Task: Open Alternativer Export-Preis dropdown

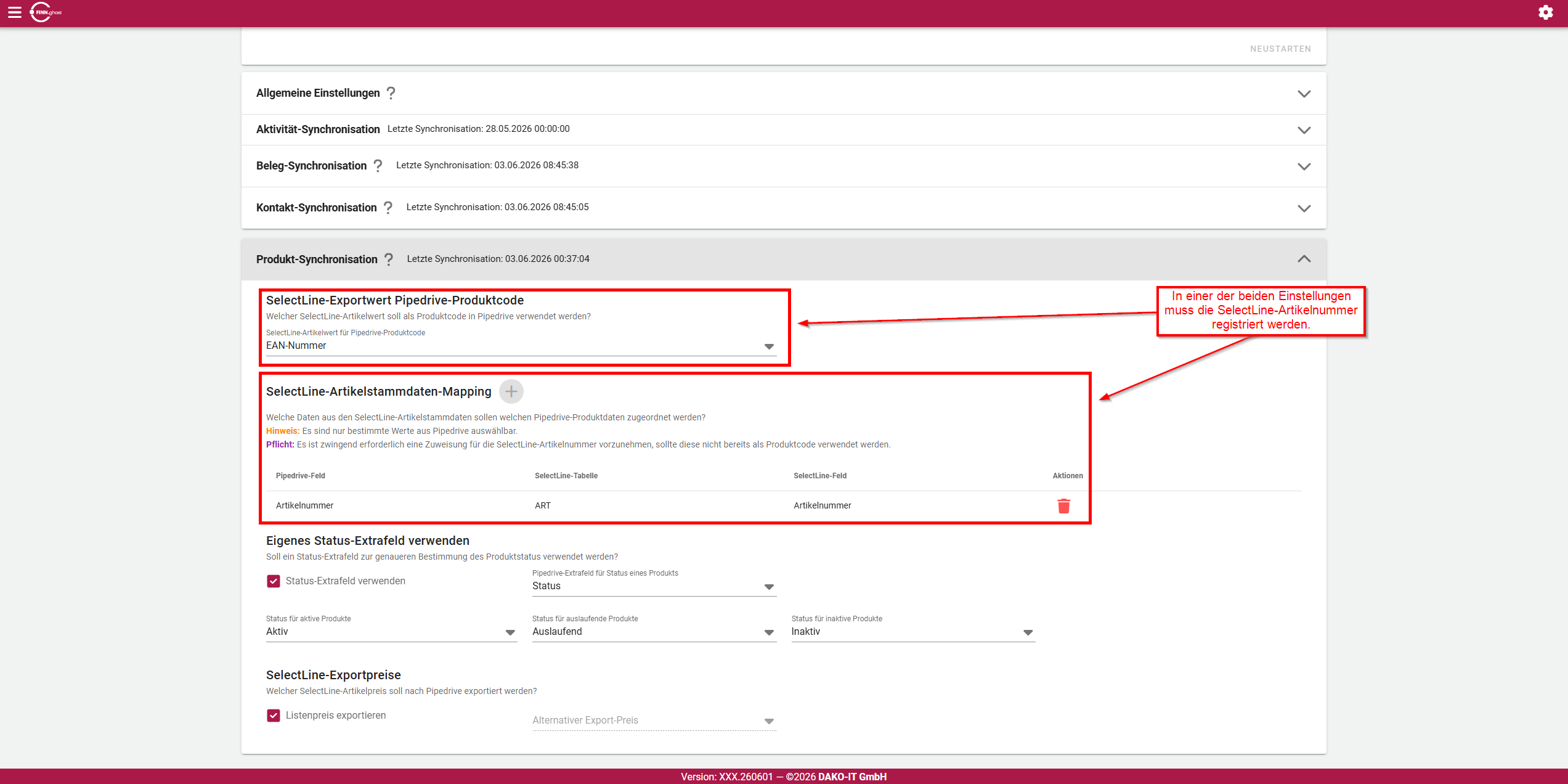Action: (654, 721)
